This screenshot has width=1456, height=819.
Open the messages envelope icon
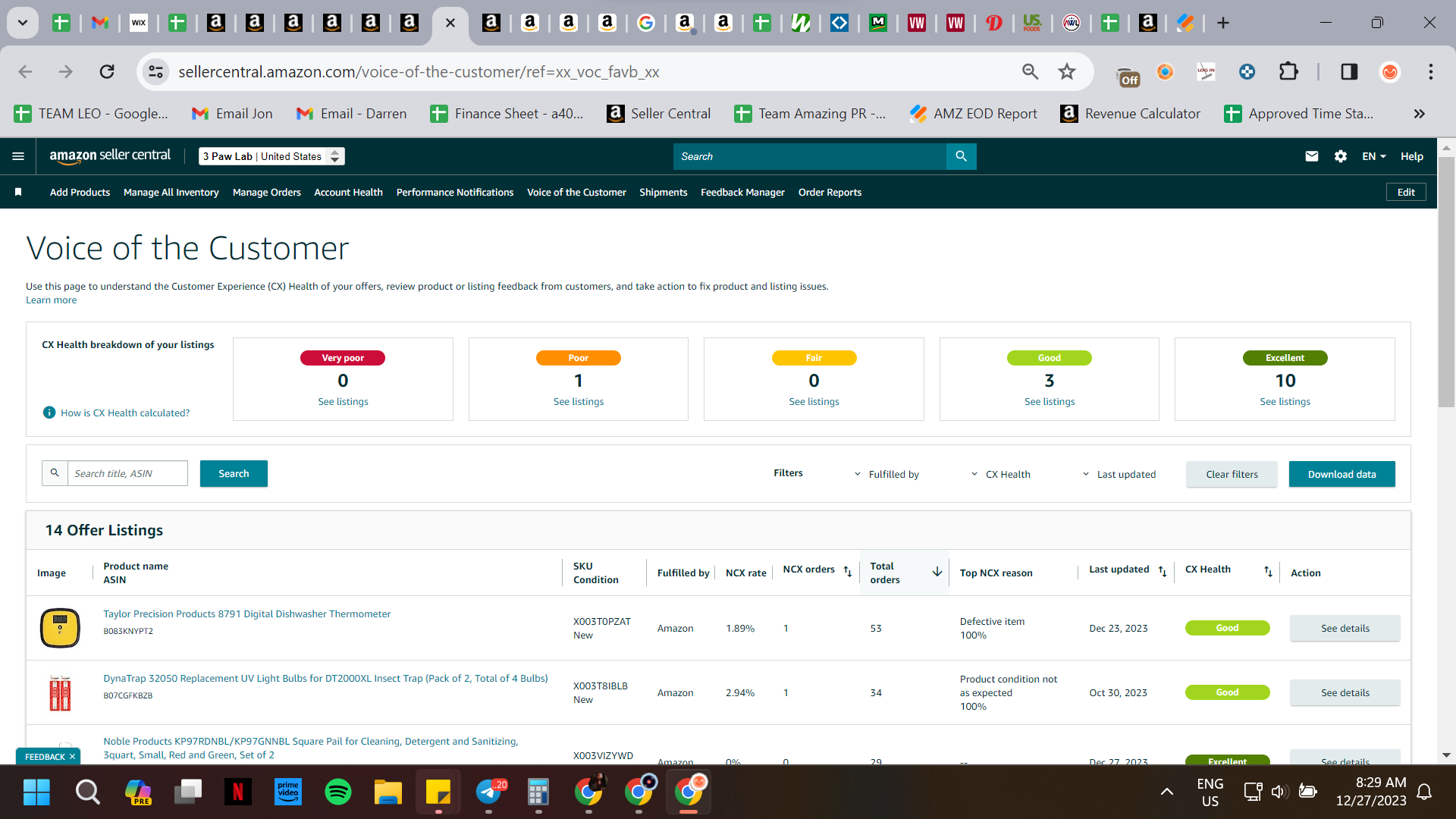(x=1311, y=156)
